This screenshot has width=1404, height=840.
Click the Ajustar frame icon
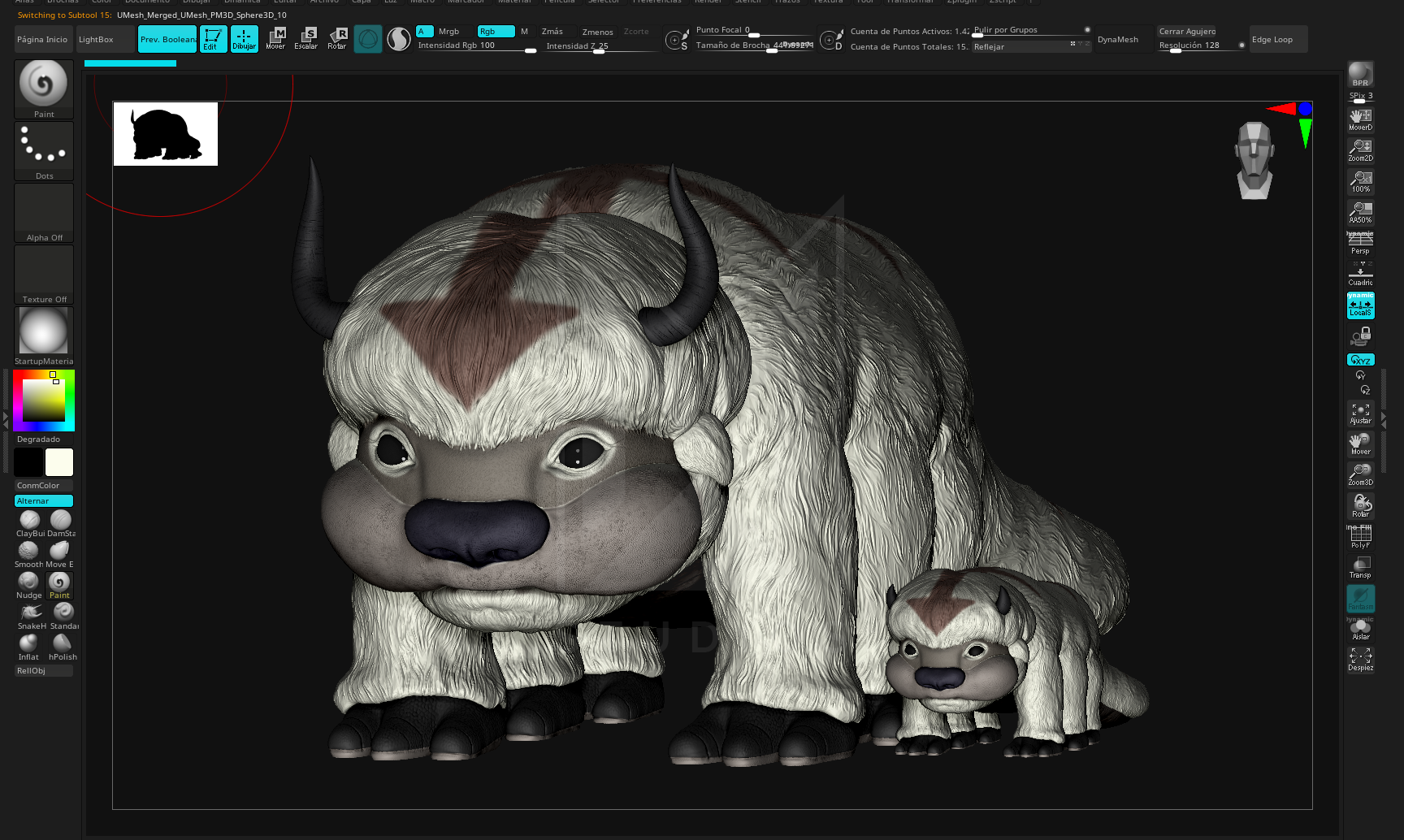coord(1360,414)
